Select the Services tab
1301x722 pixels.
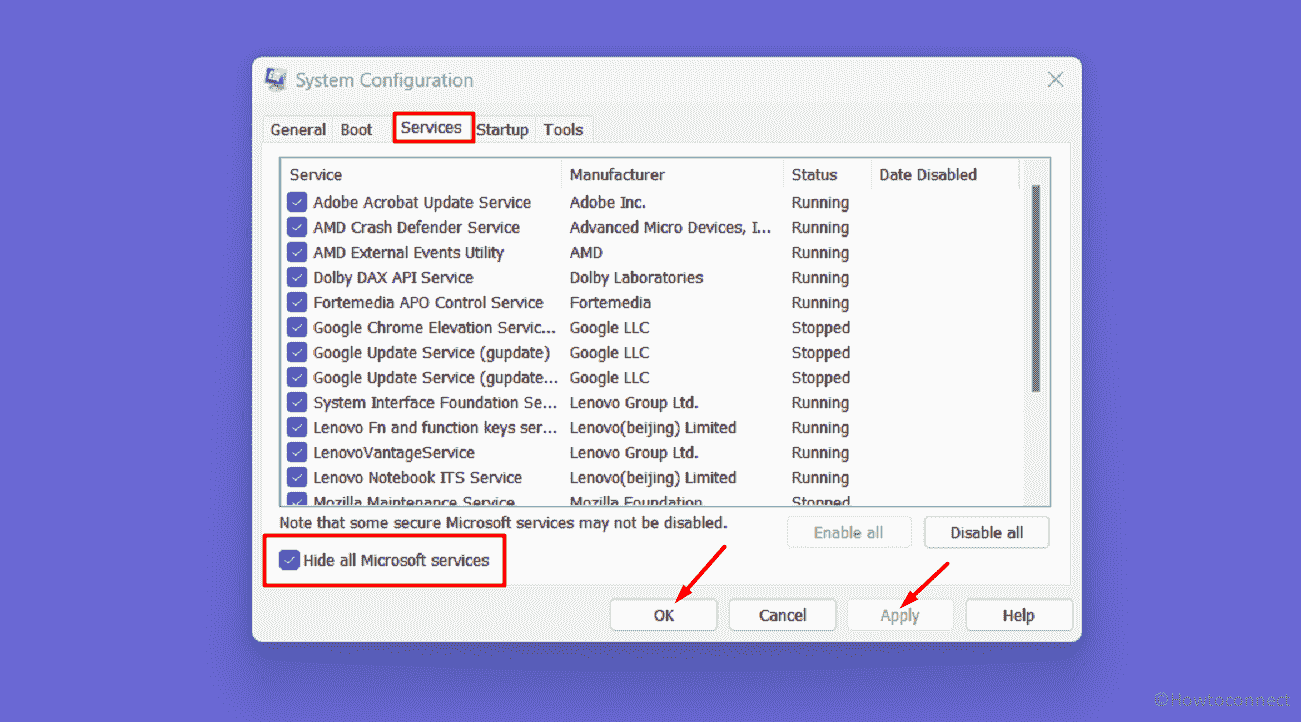(431, 128)
